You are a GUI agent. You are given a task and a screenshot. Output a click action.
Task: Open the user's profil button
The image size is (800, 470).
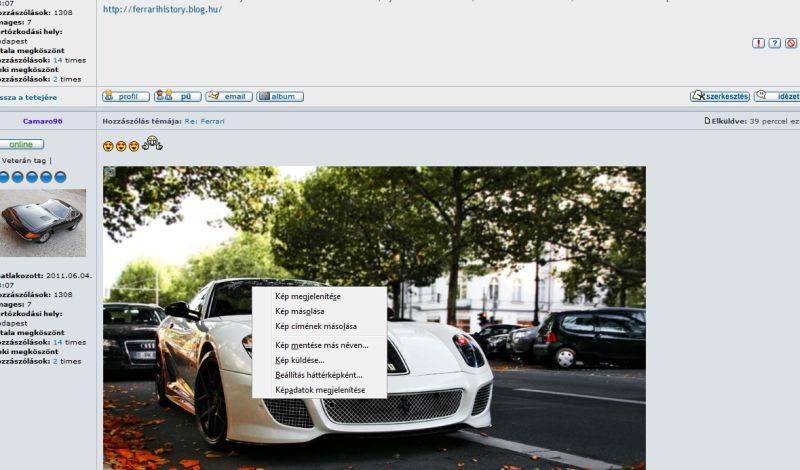pos(126,97)
